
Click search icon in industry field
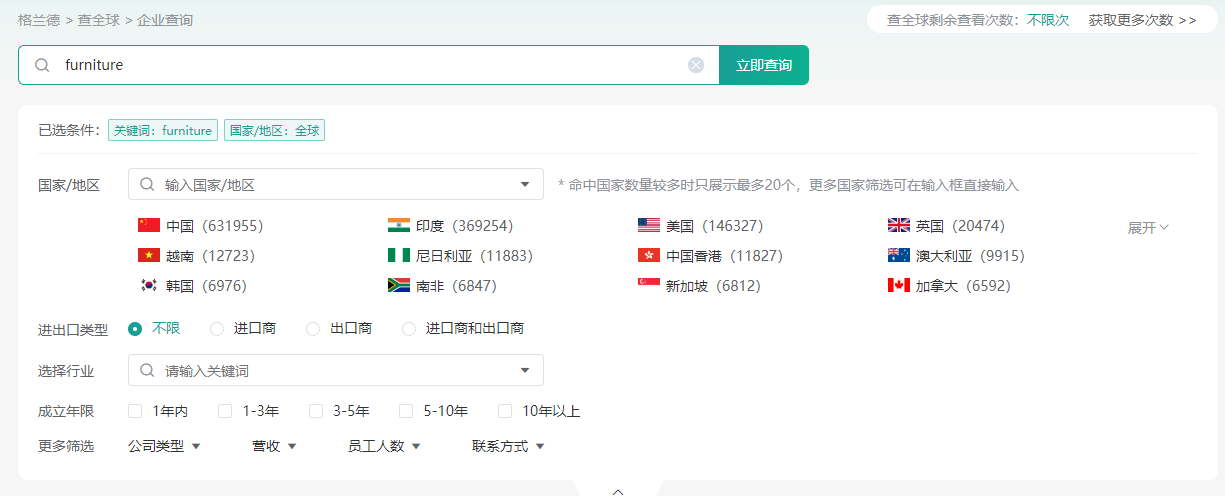147,370
